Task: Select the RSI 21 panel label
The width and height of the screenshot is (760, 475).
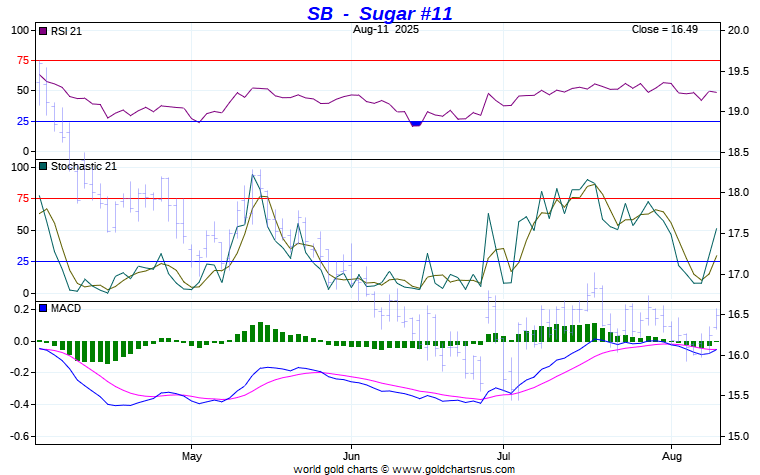Action: click(66, 31)
